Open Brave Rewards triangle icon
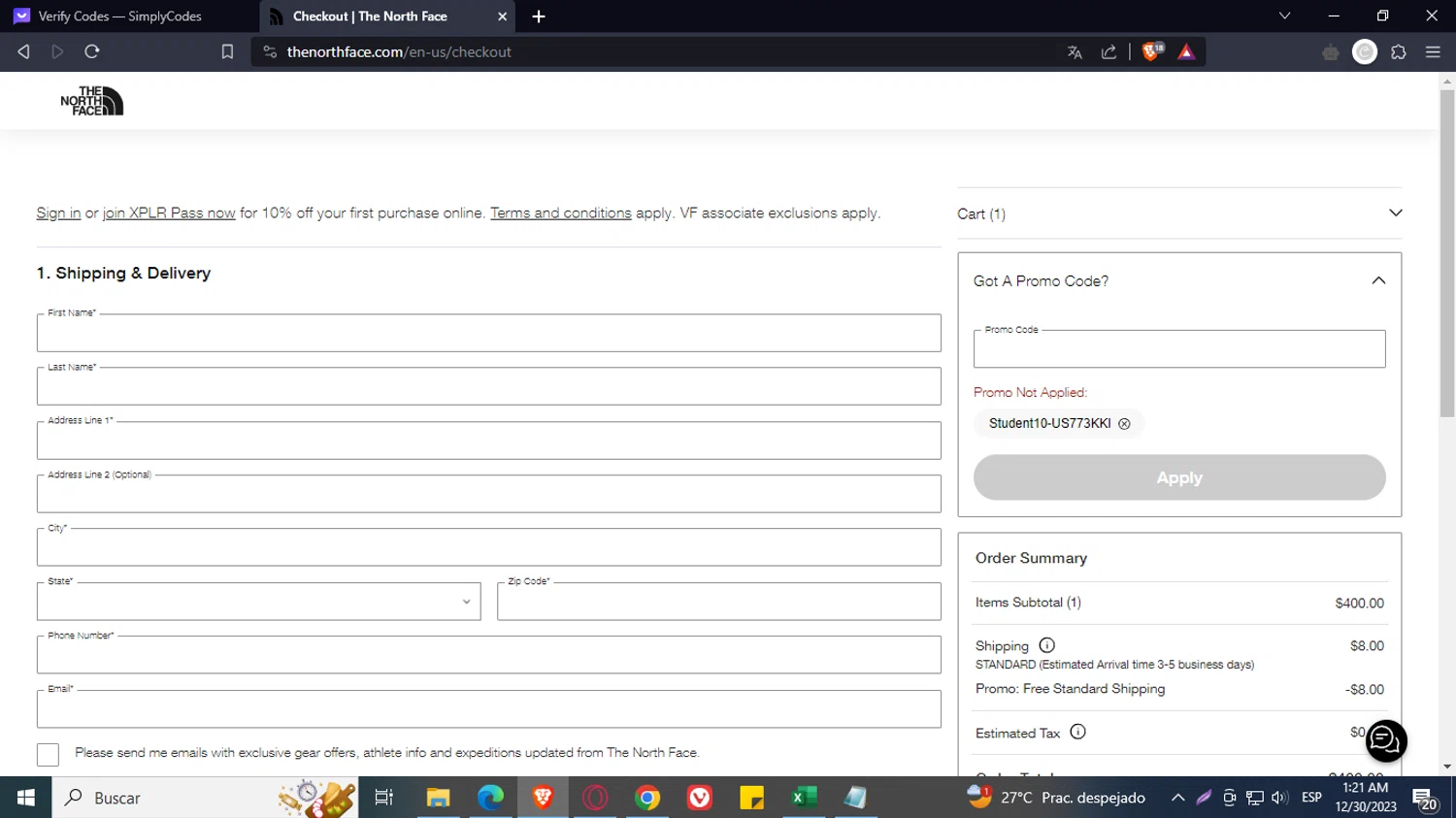The width and height of the screenshot is (1456, 818). point(1186,52)
